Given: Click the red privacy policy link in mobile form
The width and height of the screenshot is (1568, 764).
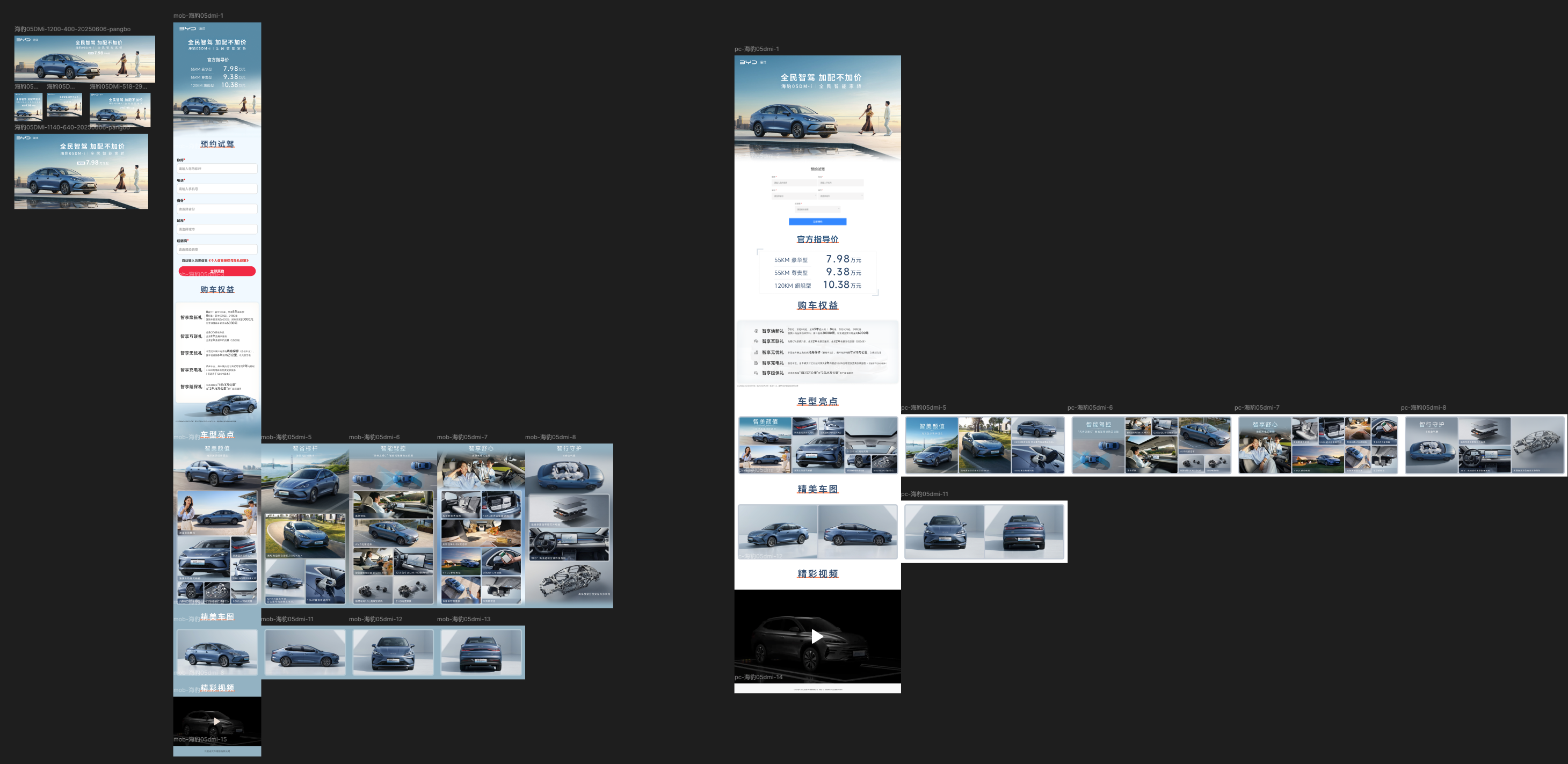Looking at the screenshot, I should [x=228, y=260].
